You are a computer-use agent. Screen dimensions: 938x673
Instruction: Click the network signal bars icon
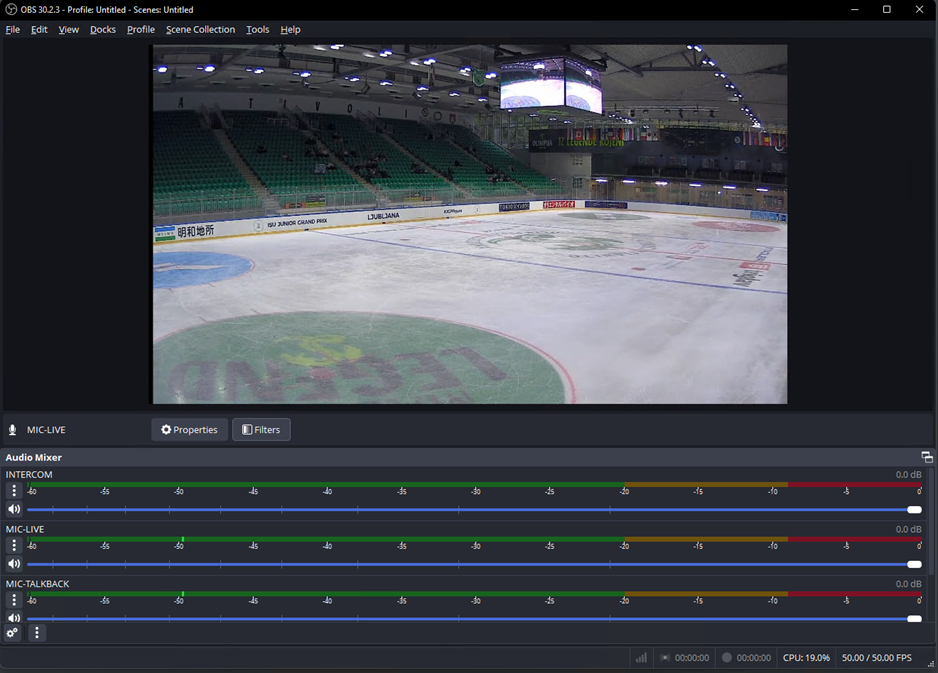click(x=641, y=658)
